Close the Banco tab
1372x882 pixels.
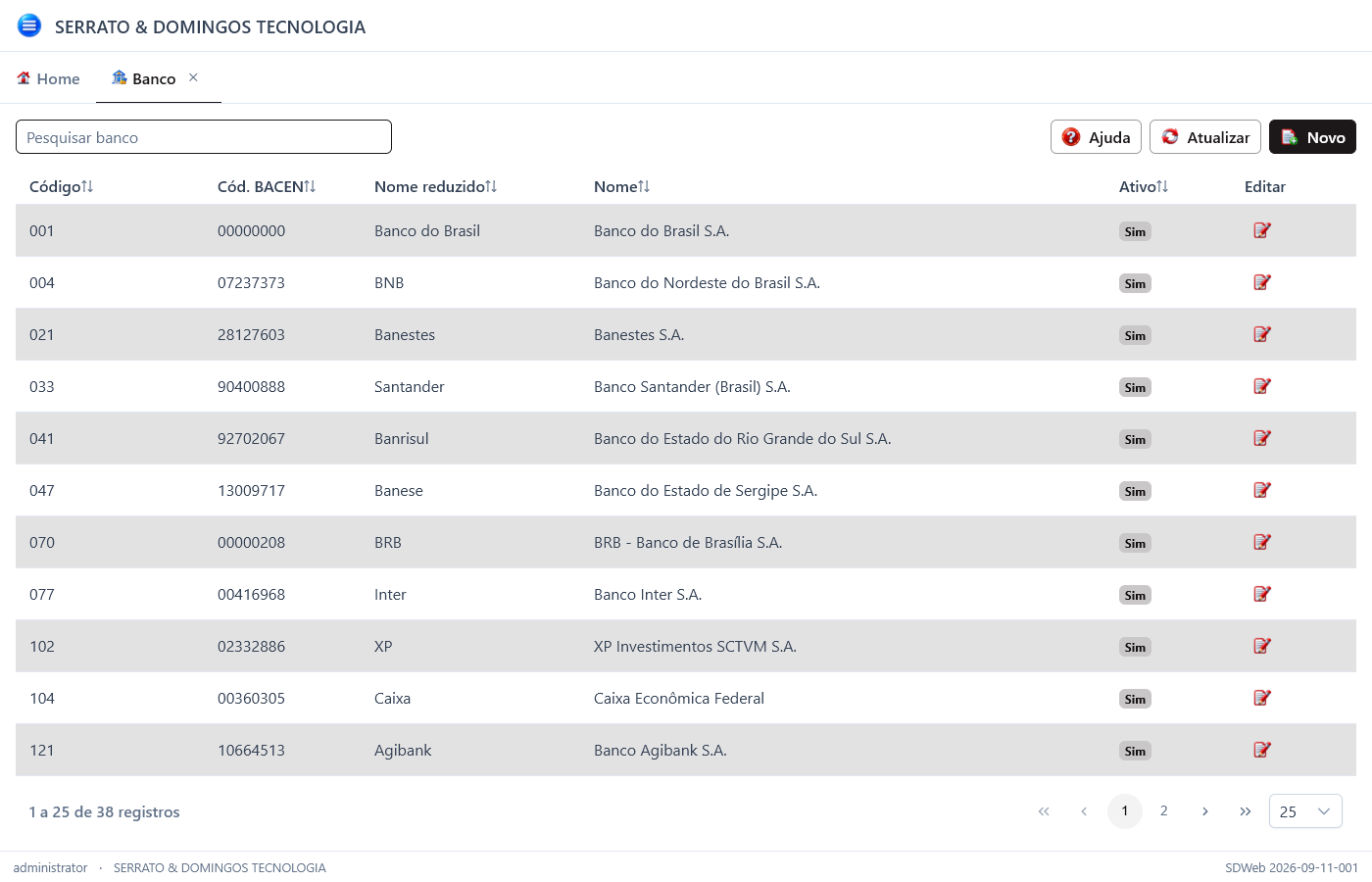[x=193, y=77]
